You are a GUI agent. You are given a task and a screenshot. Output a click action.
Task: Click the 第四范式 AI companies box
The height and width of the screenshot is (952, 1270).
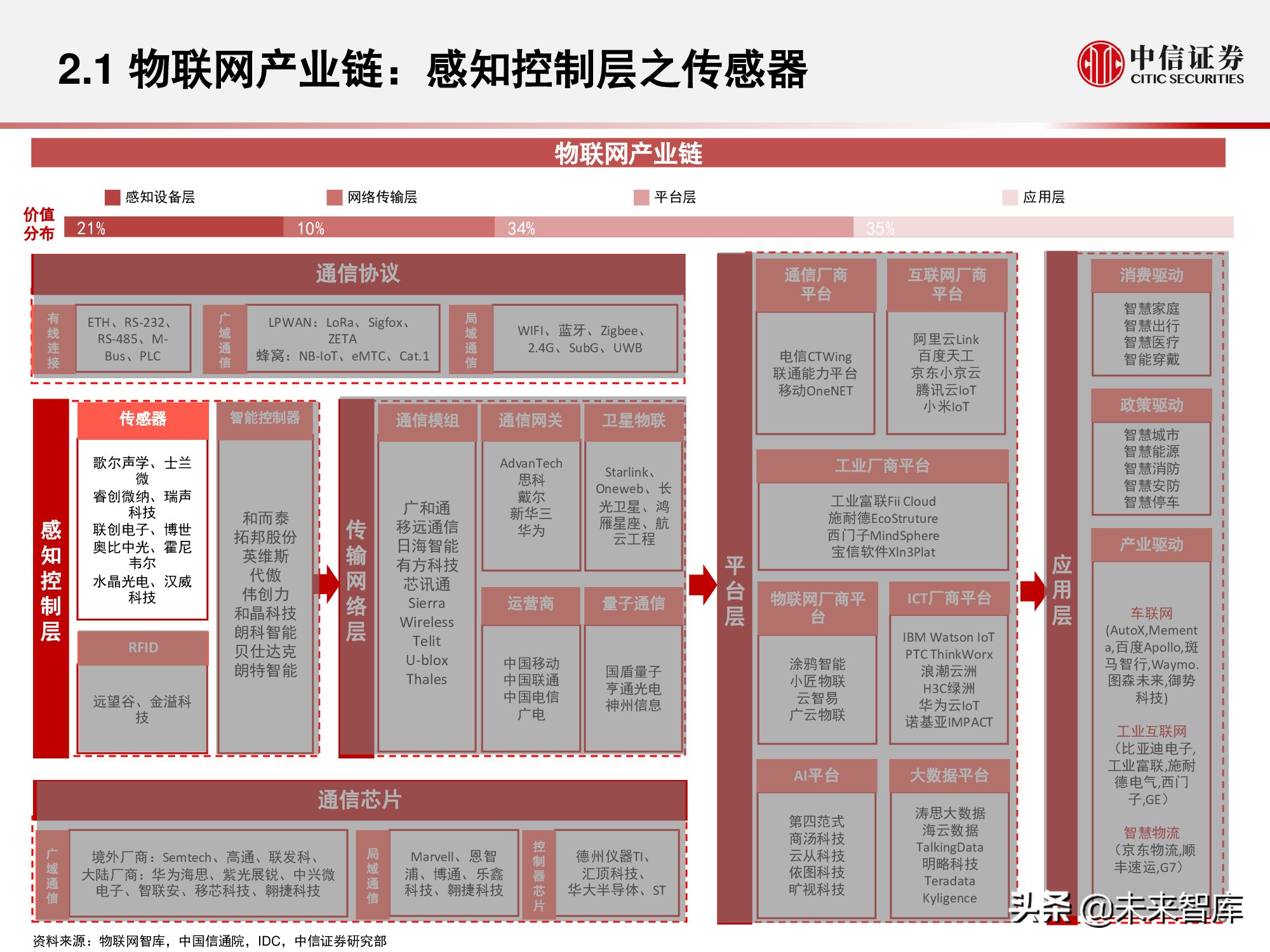tap(817, 856)
